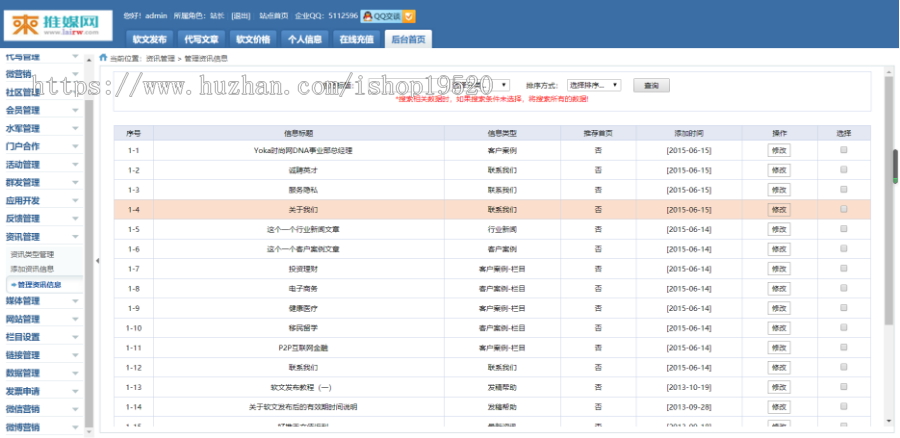Click the title 这个一个行业新闻文章

303,230
